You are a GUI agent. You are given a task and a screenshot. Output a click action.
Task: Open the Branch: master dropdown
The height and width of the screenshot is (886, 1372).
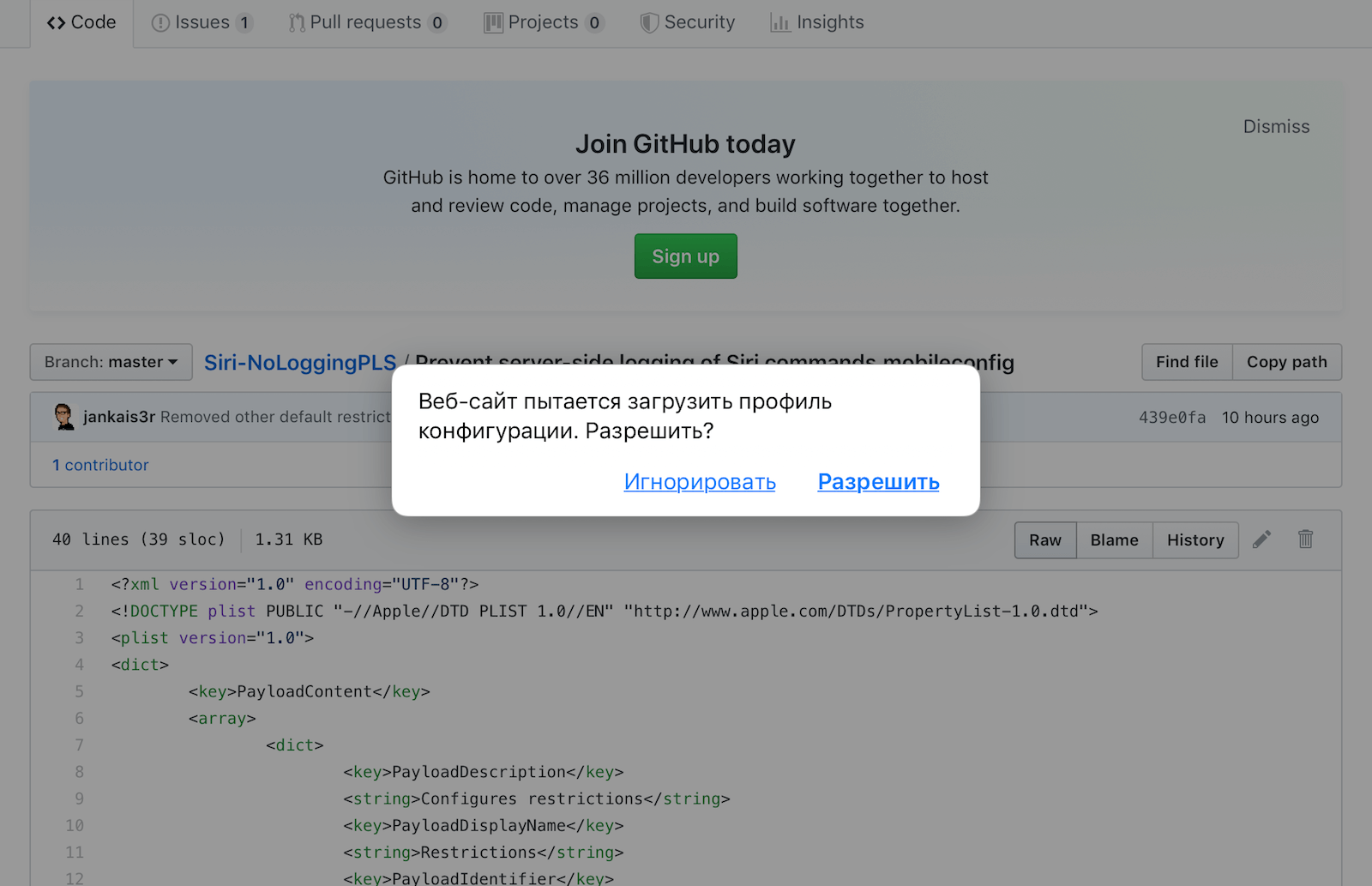click(x=111, y=362)
